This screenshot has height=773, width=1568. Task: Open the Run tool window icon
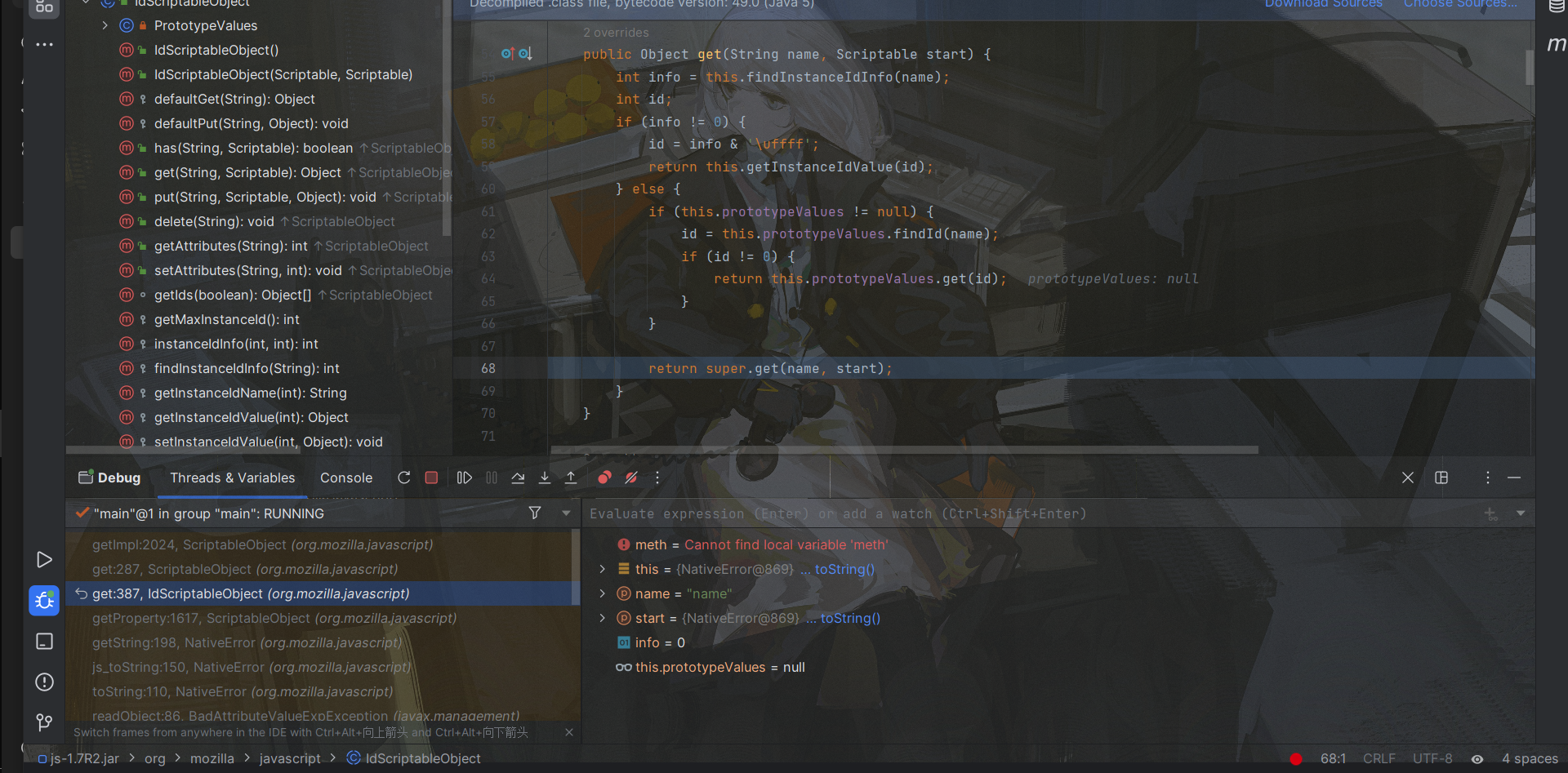45,559
